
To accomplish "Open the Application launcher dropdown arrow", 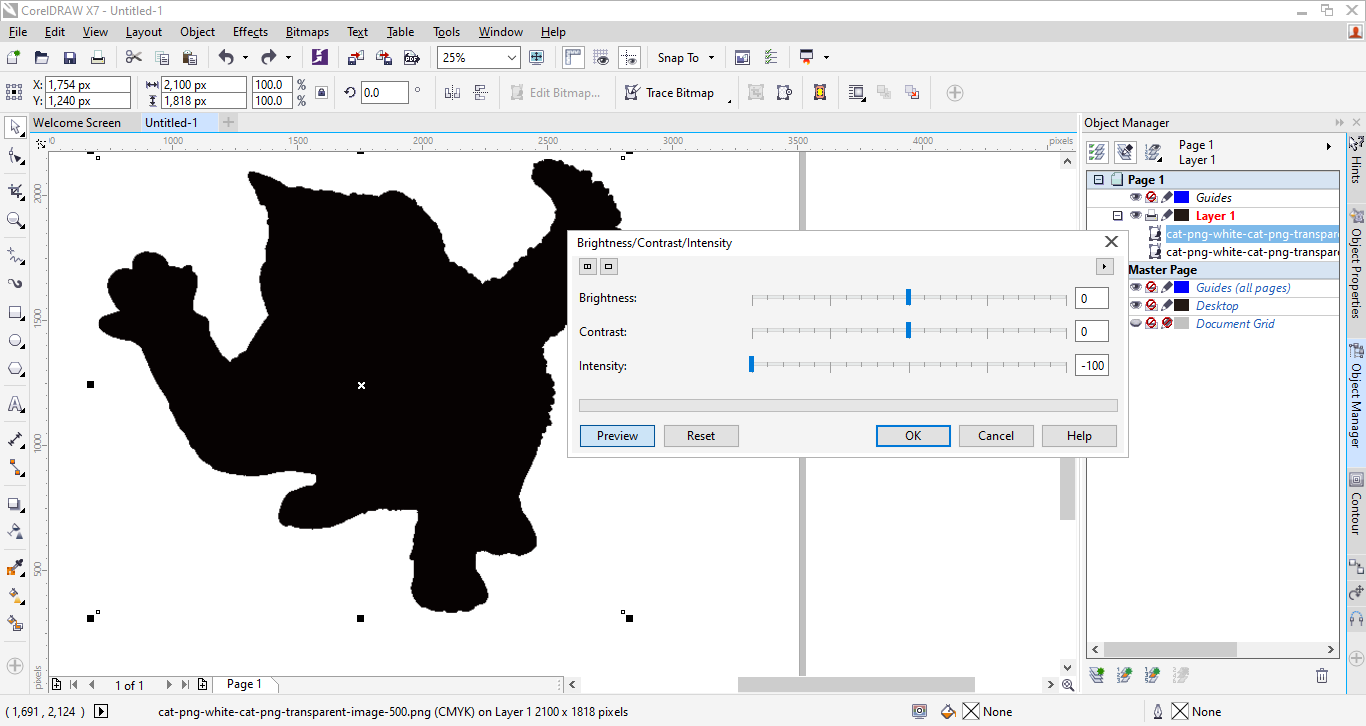I will point(826,57).
